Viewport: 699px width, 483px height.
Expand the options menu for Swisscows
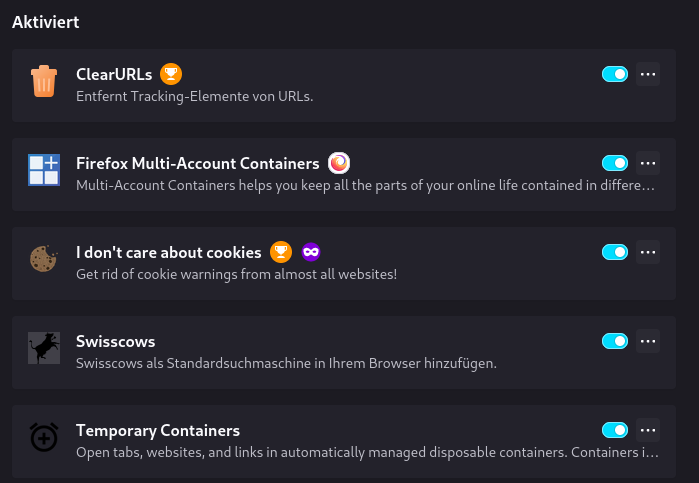tap(648, 341)
